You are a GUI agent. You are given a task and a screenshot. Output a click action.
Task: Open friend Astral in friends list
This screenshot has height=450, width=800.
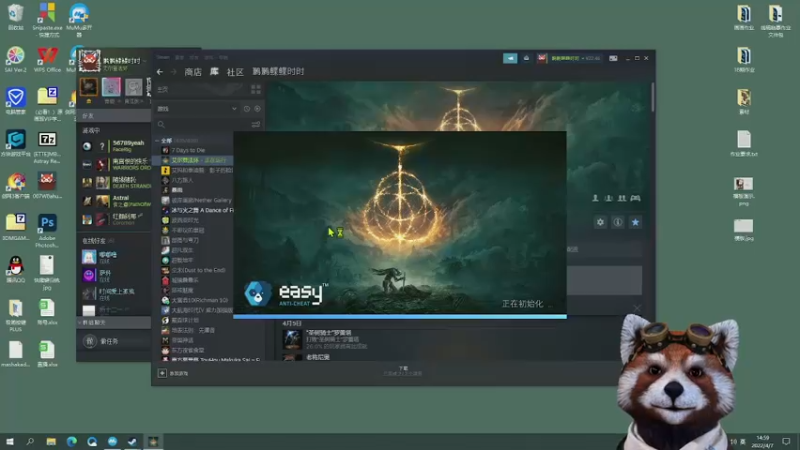click(x=115, y=201)
